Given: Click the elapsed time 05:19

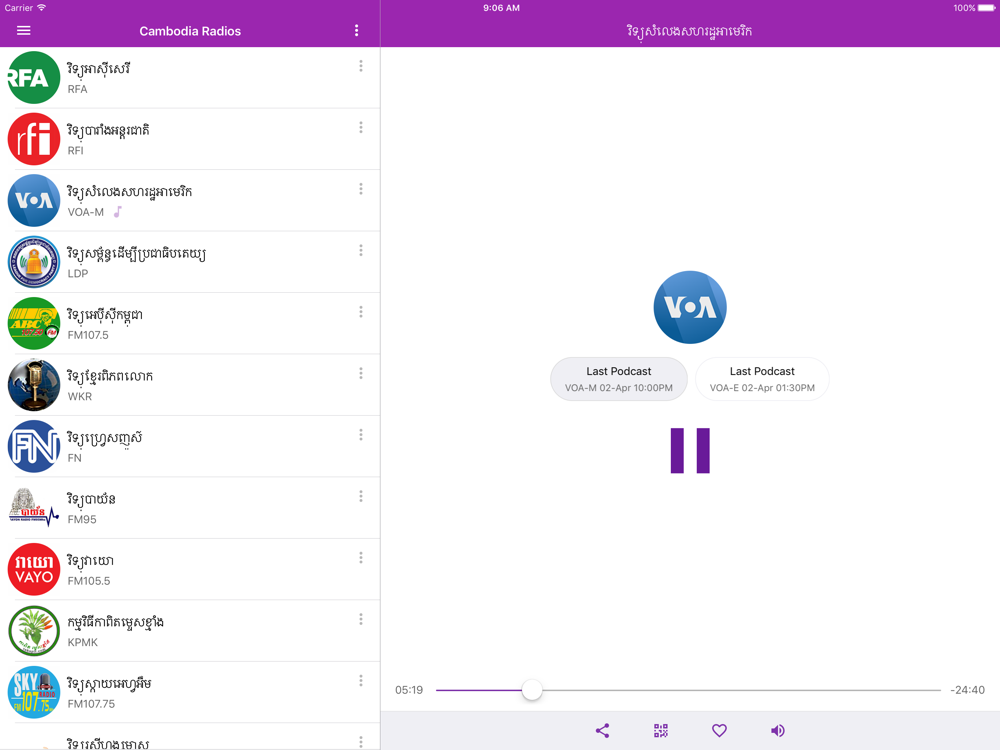Looking at the screenshot, I should pyautogui.click(x=409, y=690).
